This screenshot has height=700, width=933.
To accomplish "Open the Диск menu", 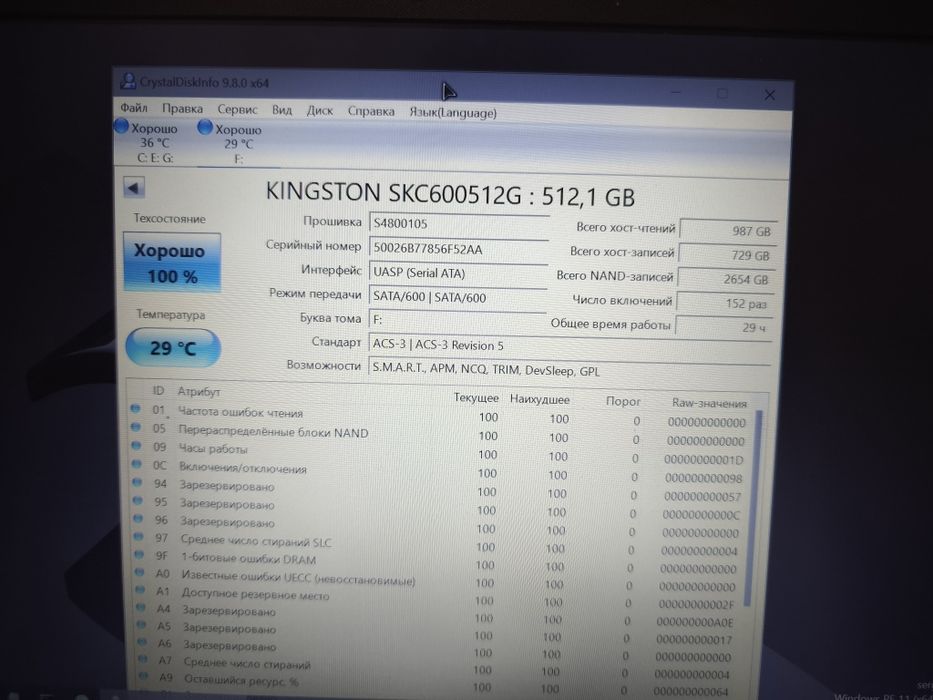I will 320,111.
